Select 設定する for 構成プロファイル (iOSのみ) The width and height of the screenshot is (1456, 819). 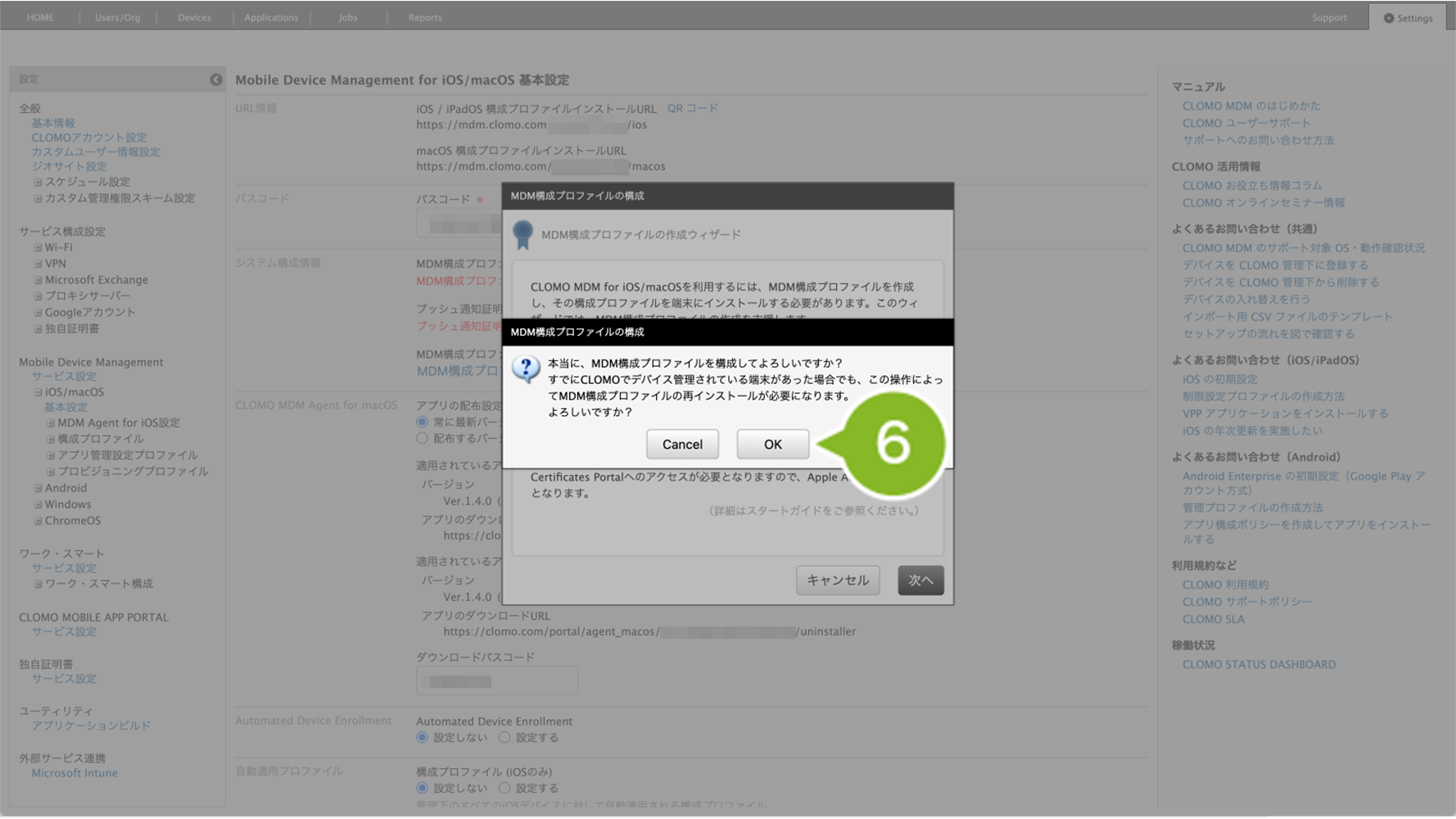point(504,788)
